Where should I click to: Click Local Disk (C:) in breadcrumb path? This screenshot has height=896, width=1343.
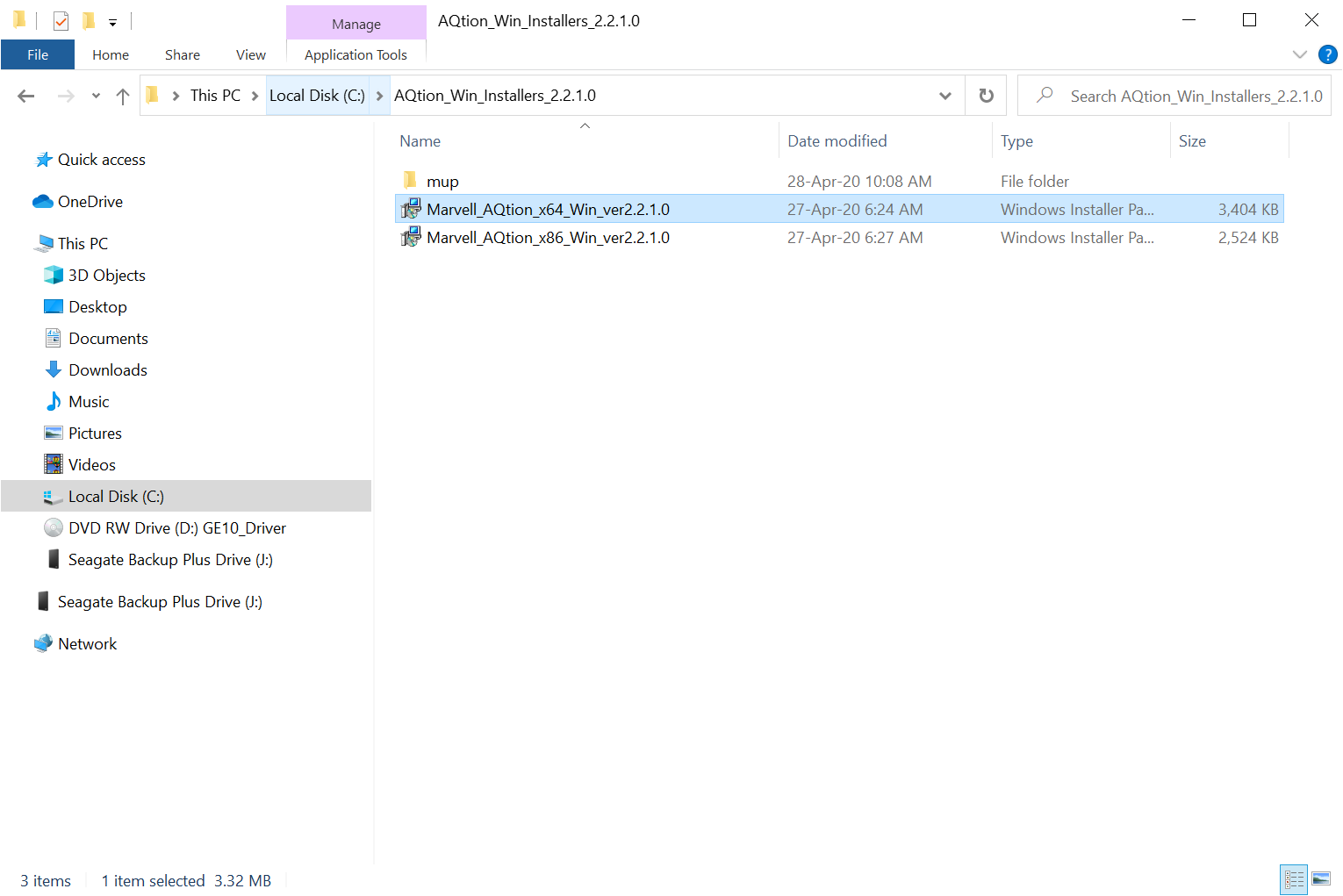(317, 96)
